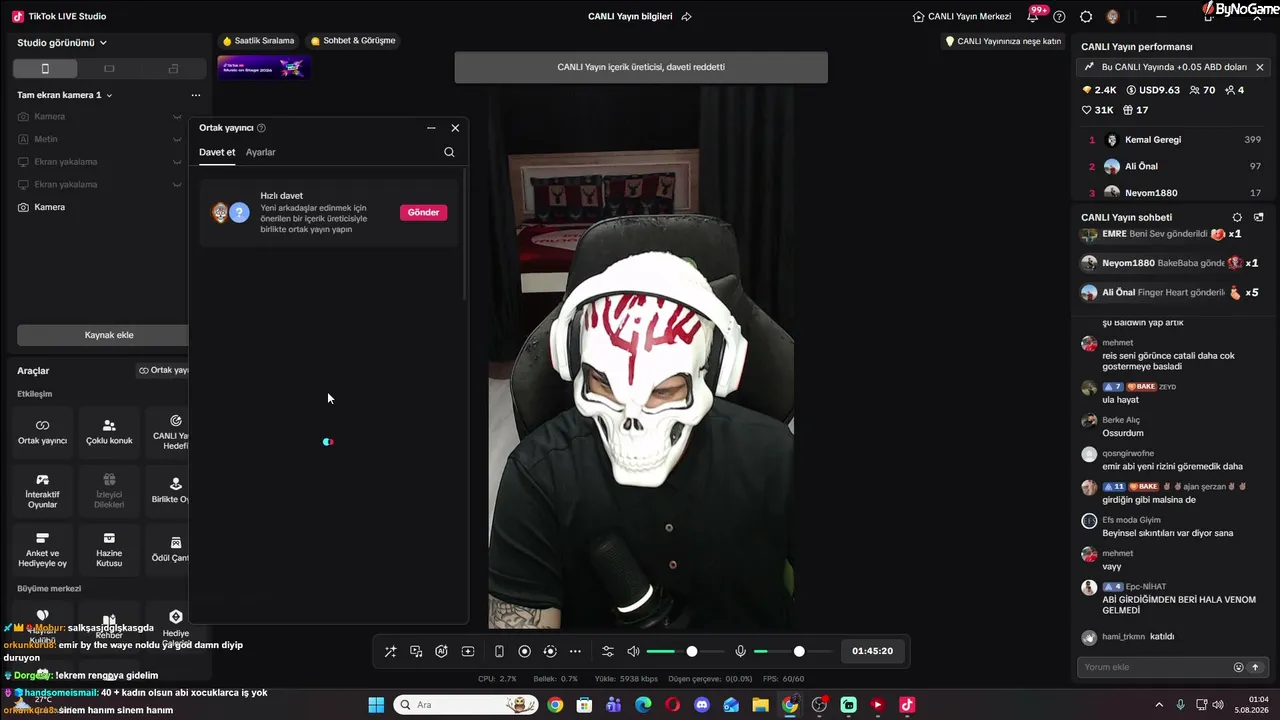Click the phone orientation icon in bottom toolbar
This screenshot has width=1280, height=720.
point(499,651)
